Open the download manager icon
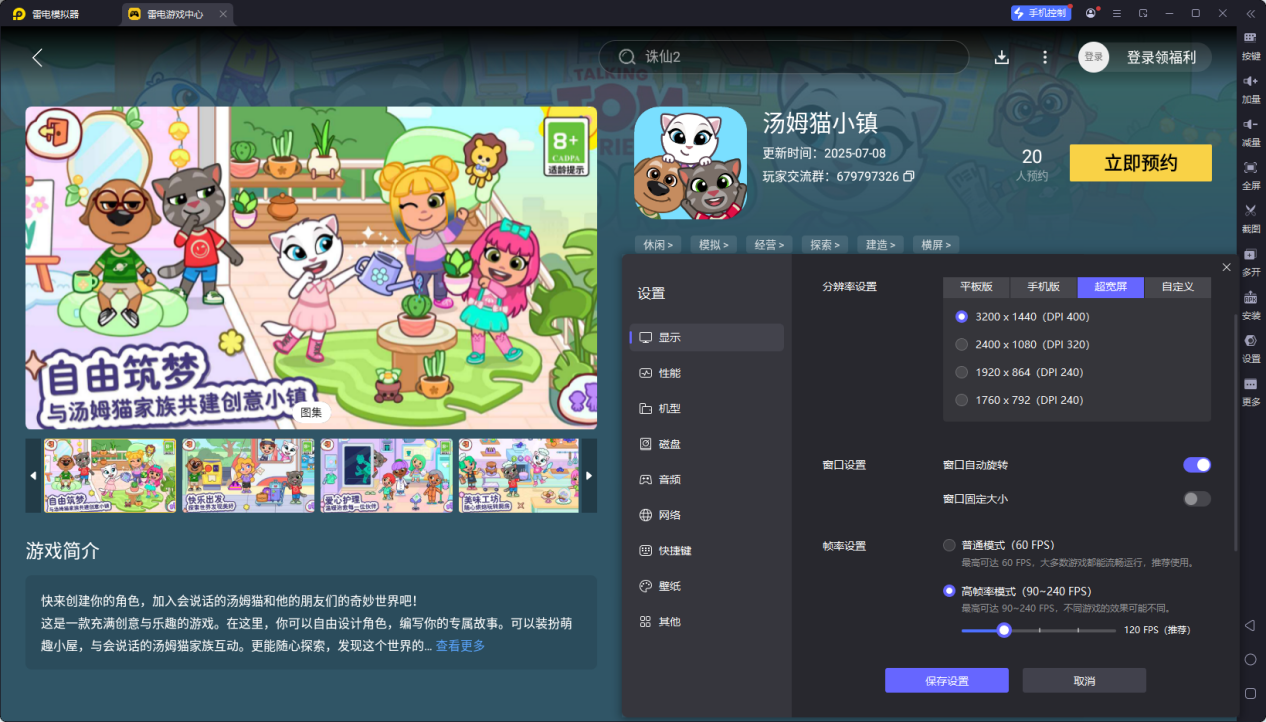Image resolution: width=1266 pixels, height=722 pixels. point(1002,57)
